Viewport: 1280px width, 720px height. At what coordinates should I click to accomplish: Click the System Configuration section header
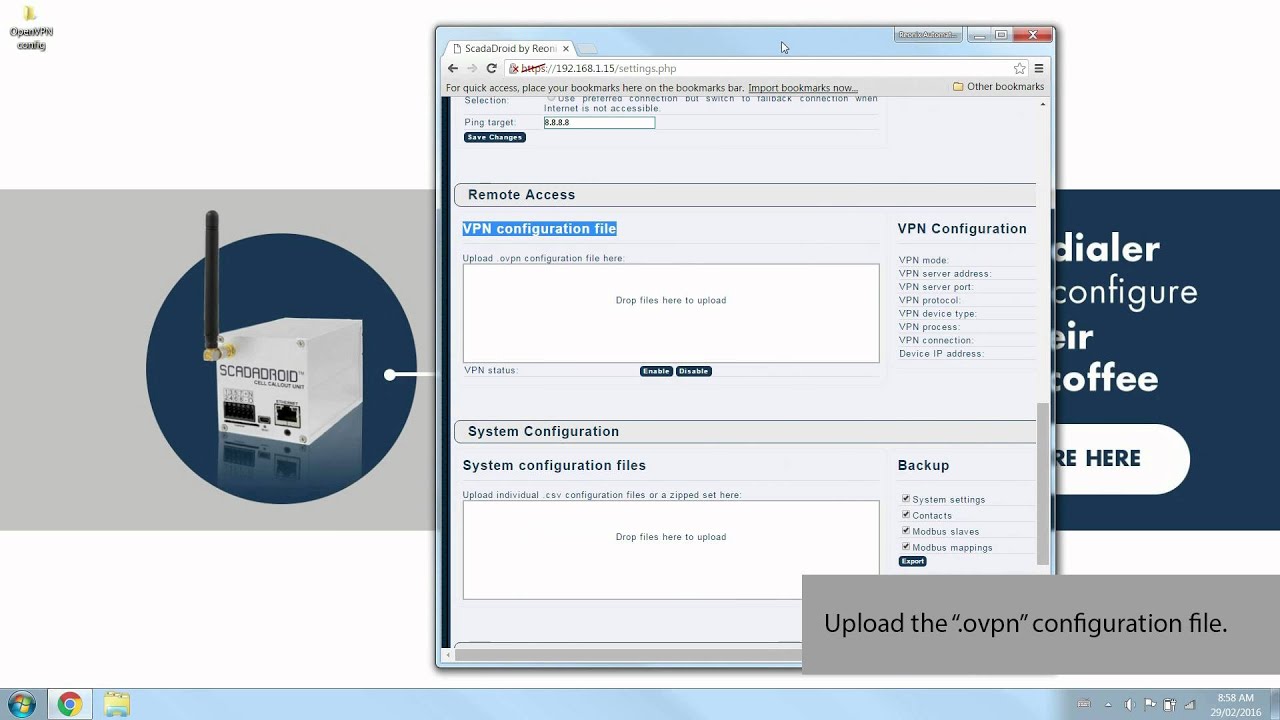(x=745, y=432)
